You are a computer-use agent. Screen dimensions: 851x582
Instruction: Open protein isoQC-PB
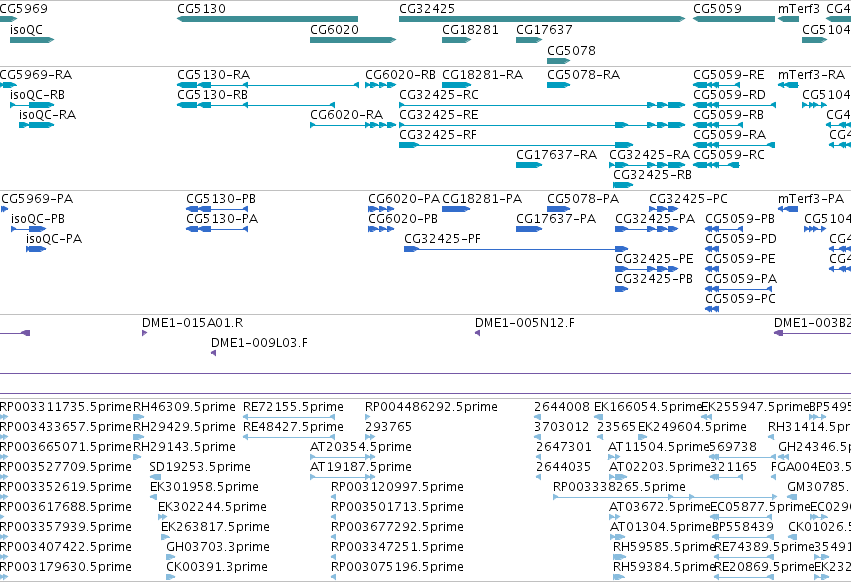point(37,219)
